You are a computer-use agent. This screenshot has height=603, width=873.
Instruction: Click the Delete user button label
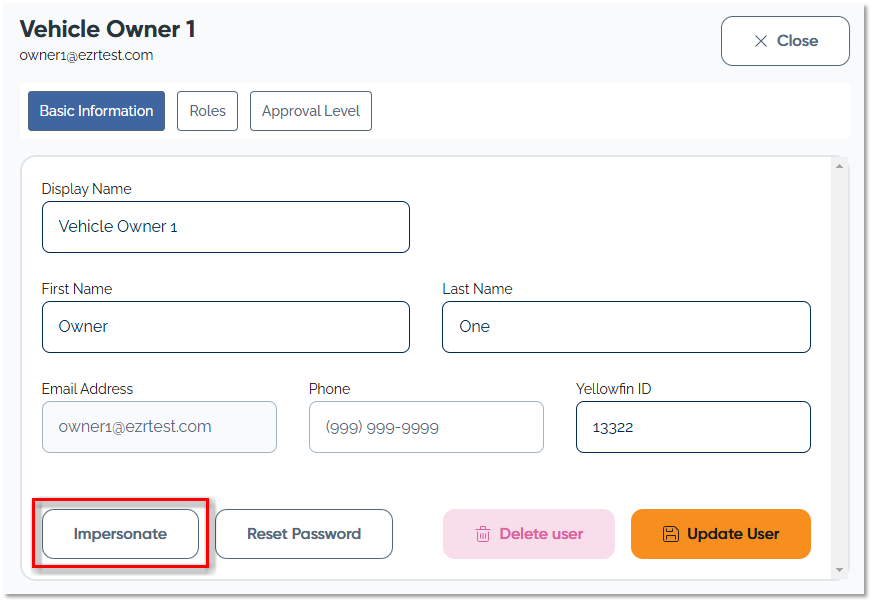tap(541, 534)
